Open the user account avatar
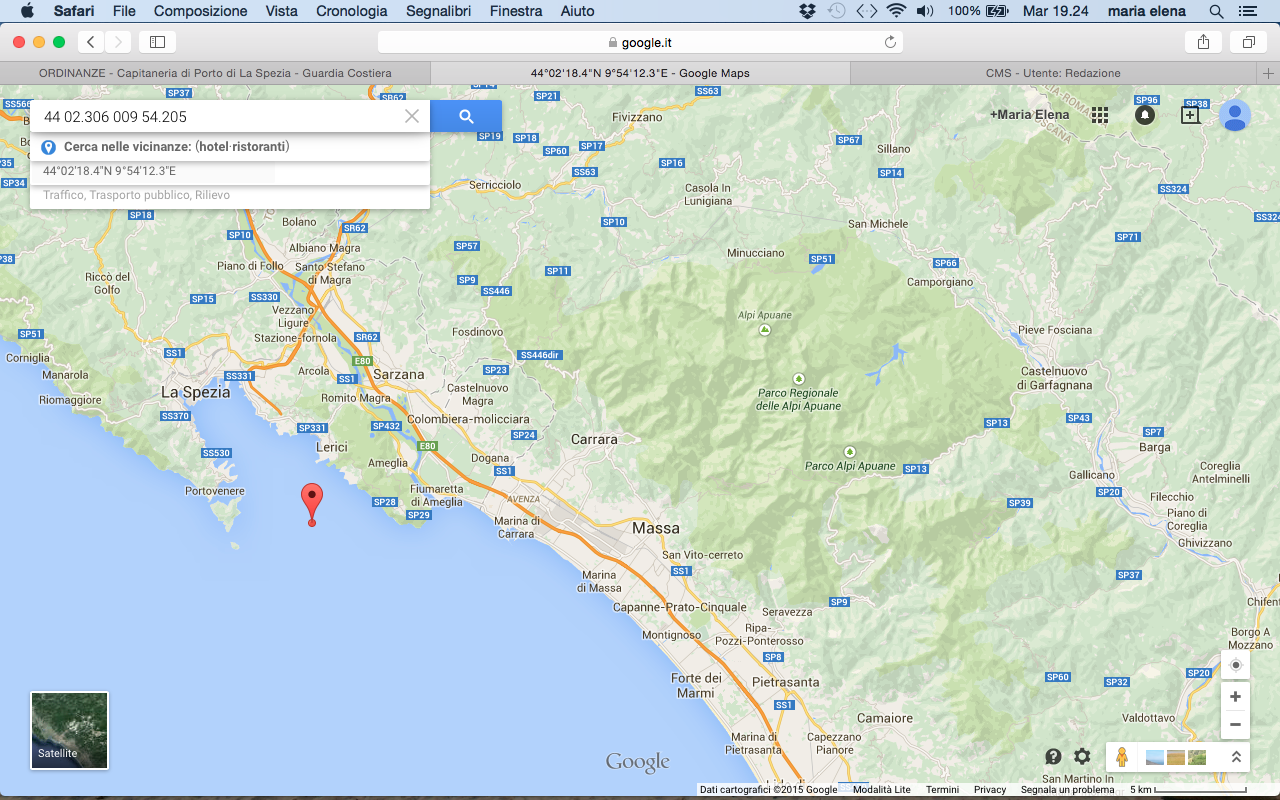The image size is (1280, 800). [x=1235, y=116]
